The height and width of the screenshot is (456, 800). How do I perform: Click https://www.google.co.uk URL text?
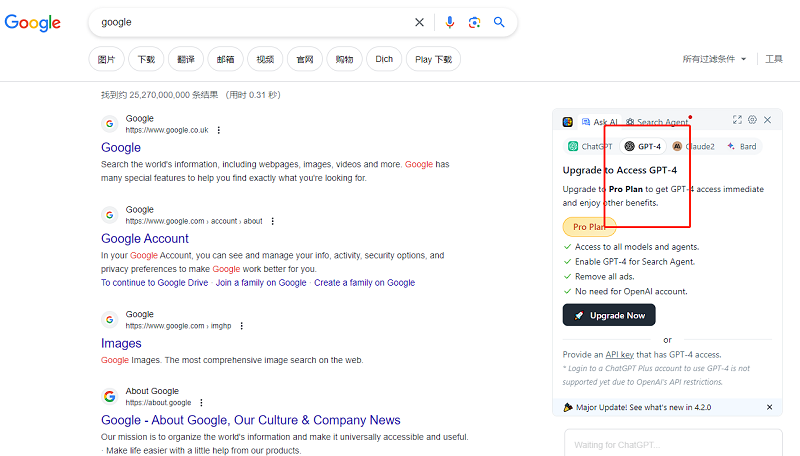pos(167,130)
